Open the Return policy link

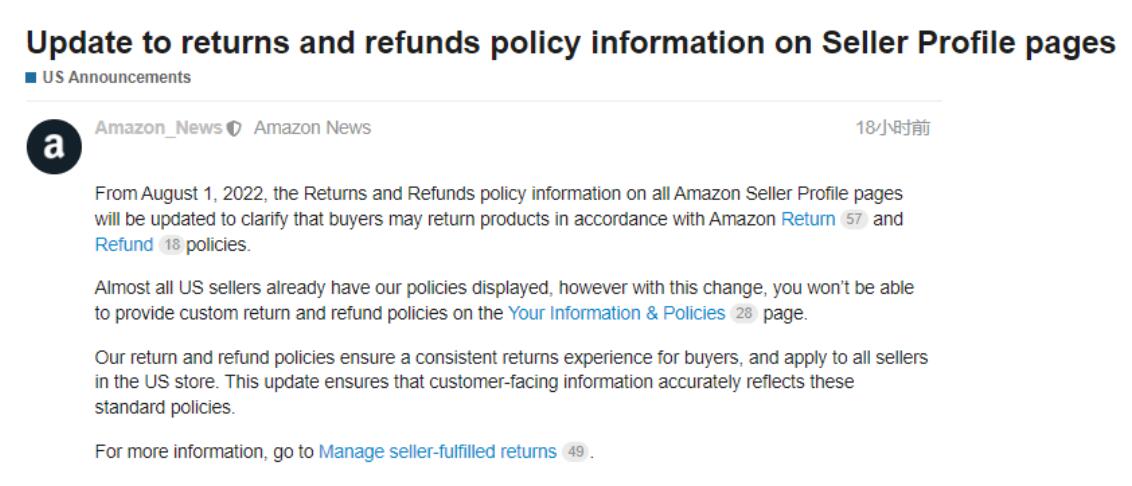tap(807, 219)
